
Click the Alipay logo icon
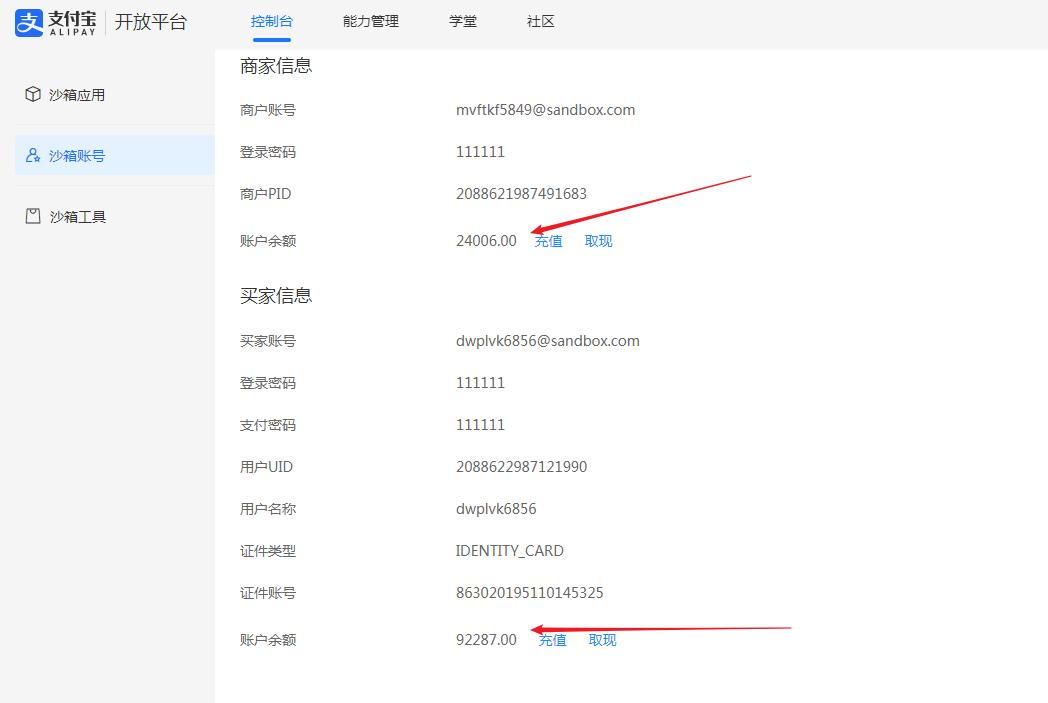[27, 23]
